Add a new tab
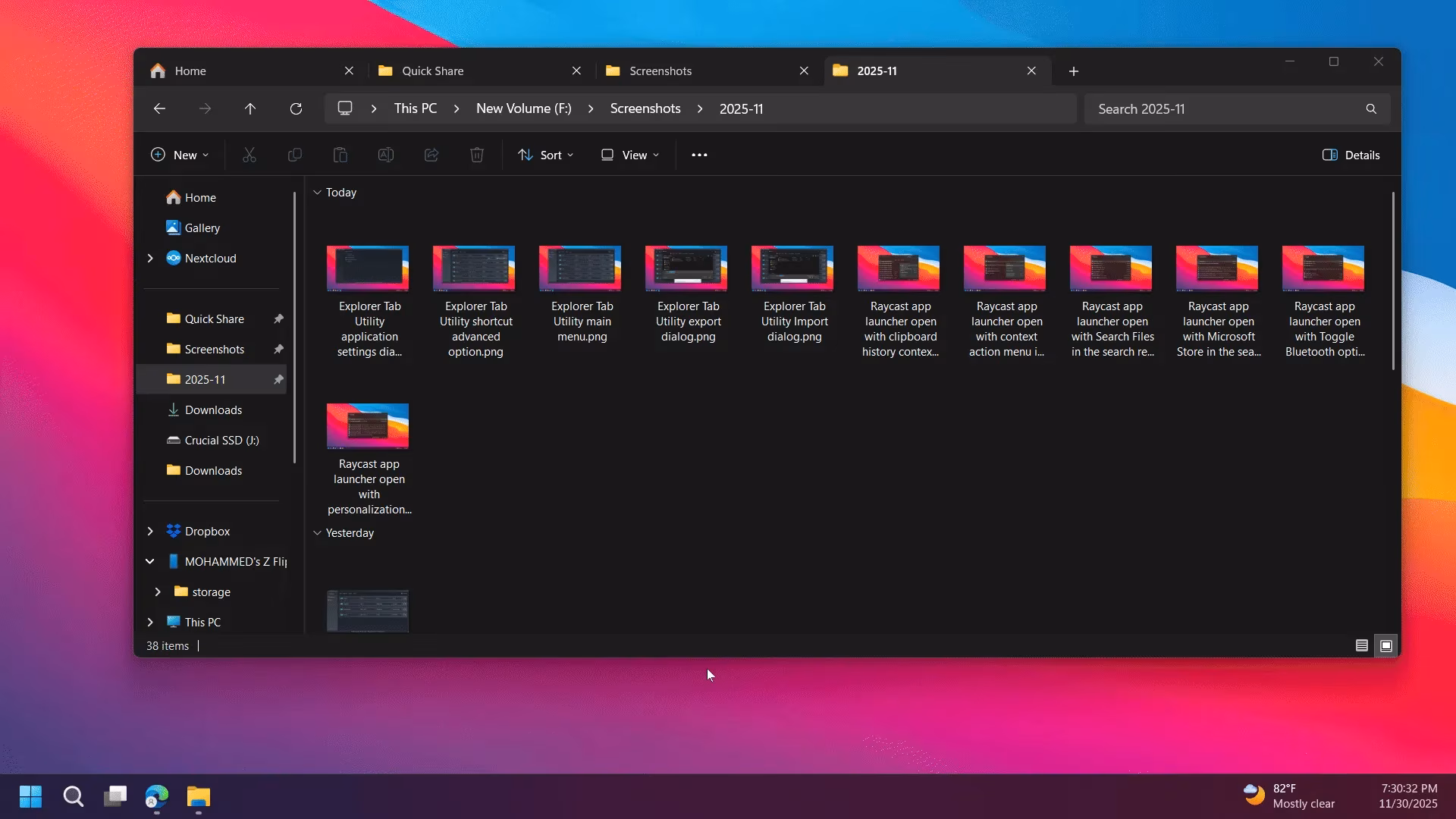 (x=1074, y=71)
